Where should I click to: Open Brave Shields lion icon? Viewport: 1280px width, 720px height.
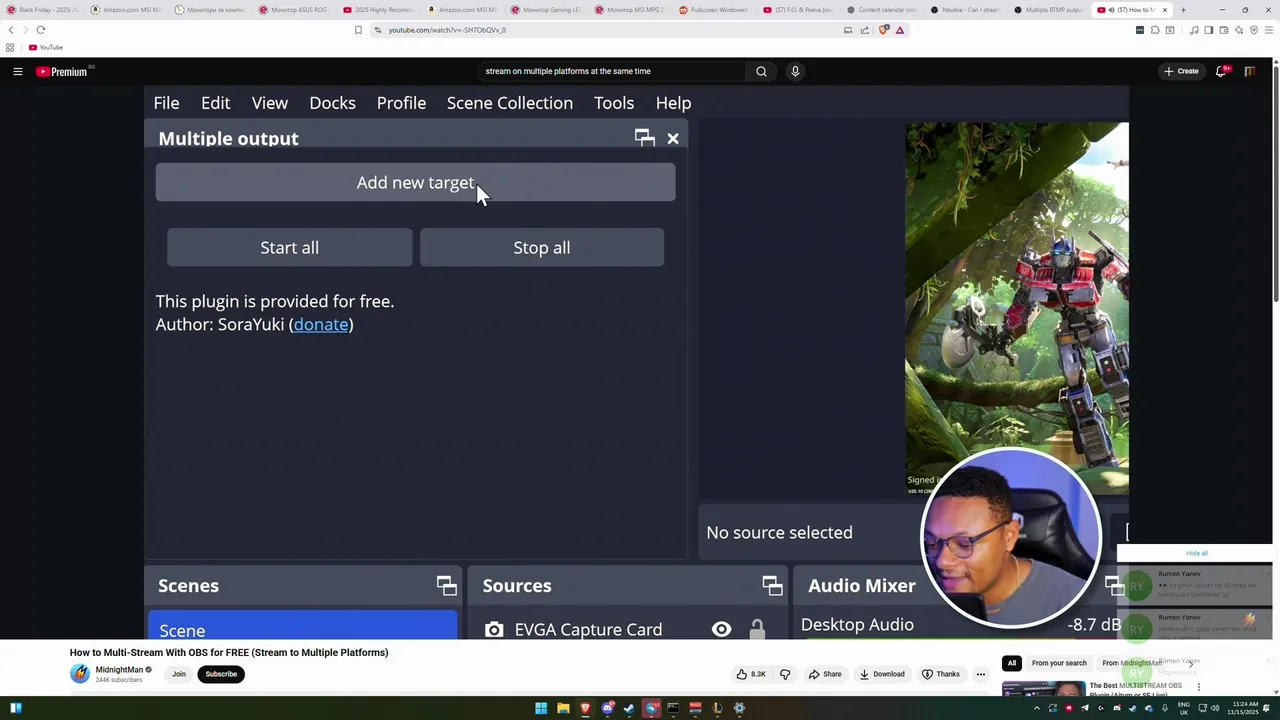883,30
